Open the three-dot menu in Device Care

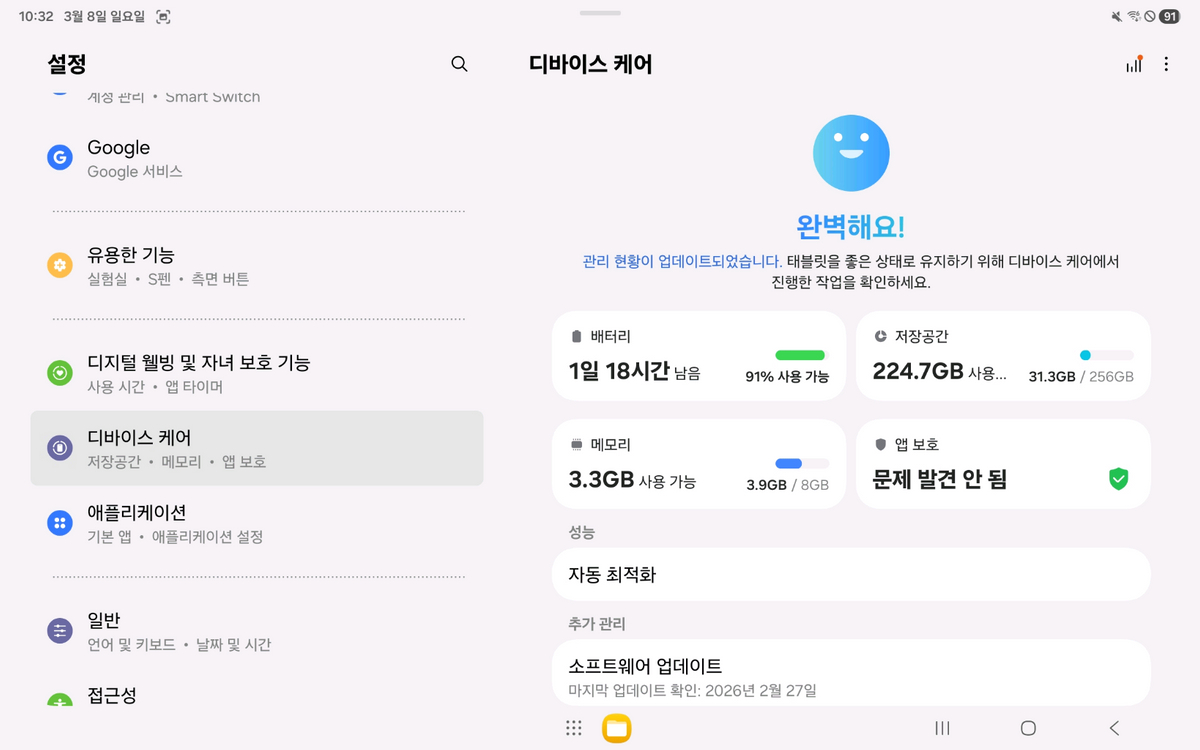pyautogui.click(x=1166, y=63)
